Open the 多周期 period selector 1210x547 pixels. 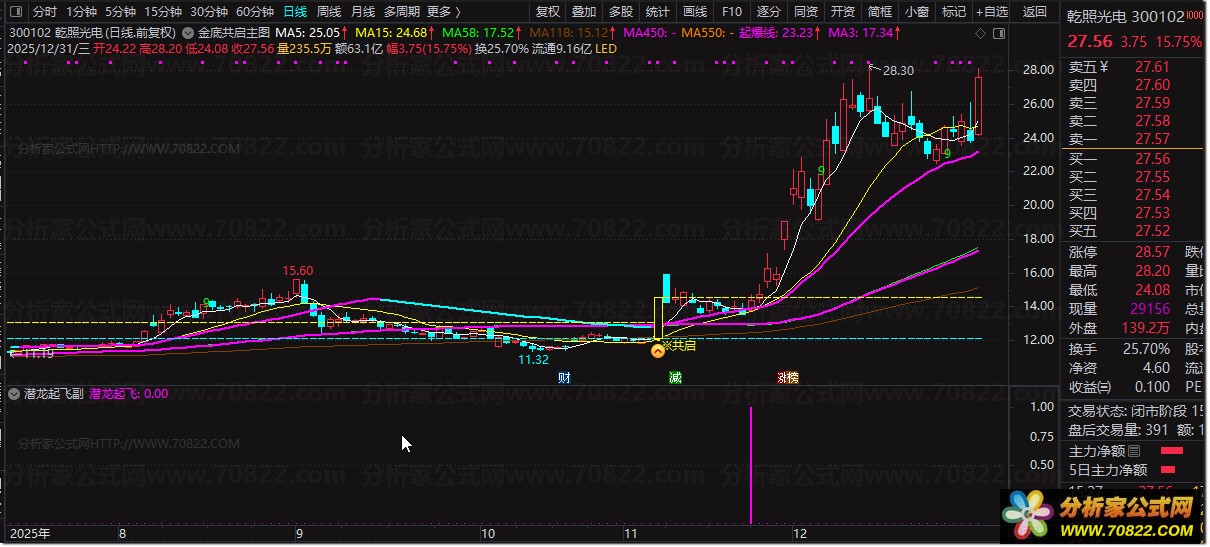[x=402, y=12]
